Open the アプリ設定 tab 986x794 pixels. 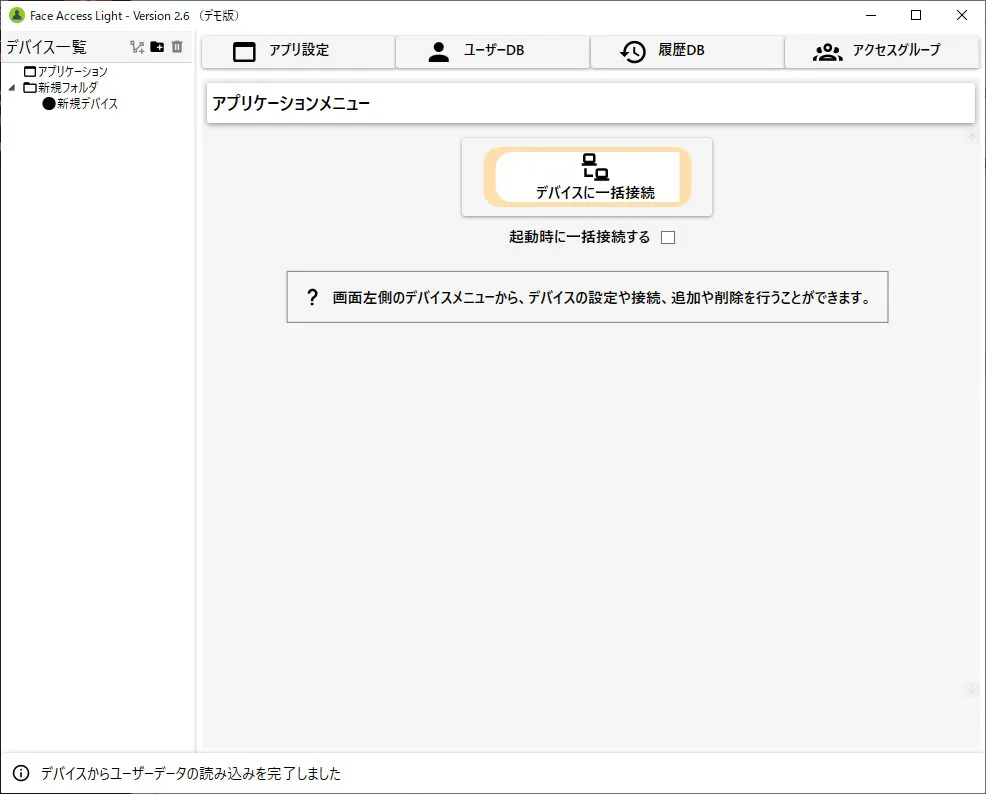298,51
